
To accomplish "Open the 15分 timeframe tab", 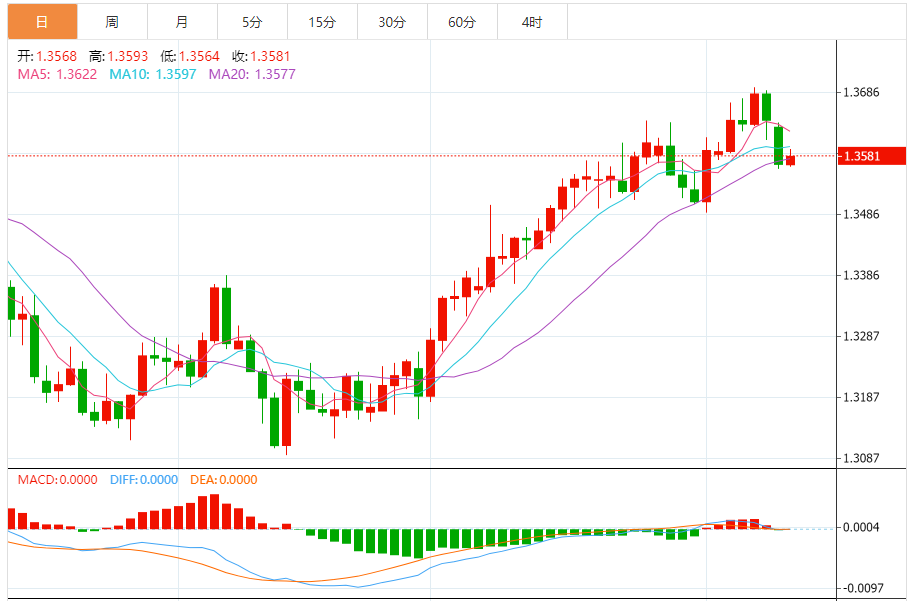I will [x=322, y=22].
